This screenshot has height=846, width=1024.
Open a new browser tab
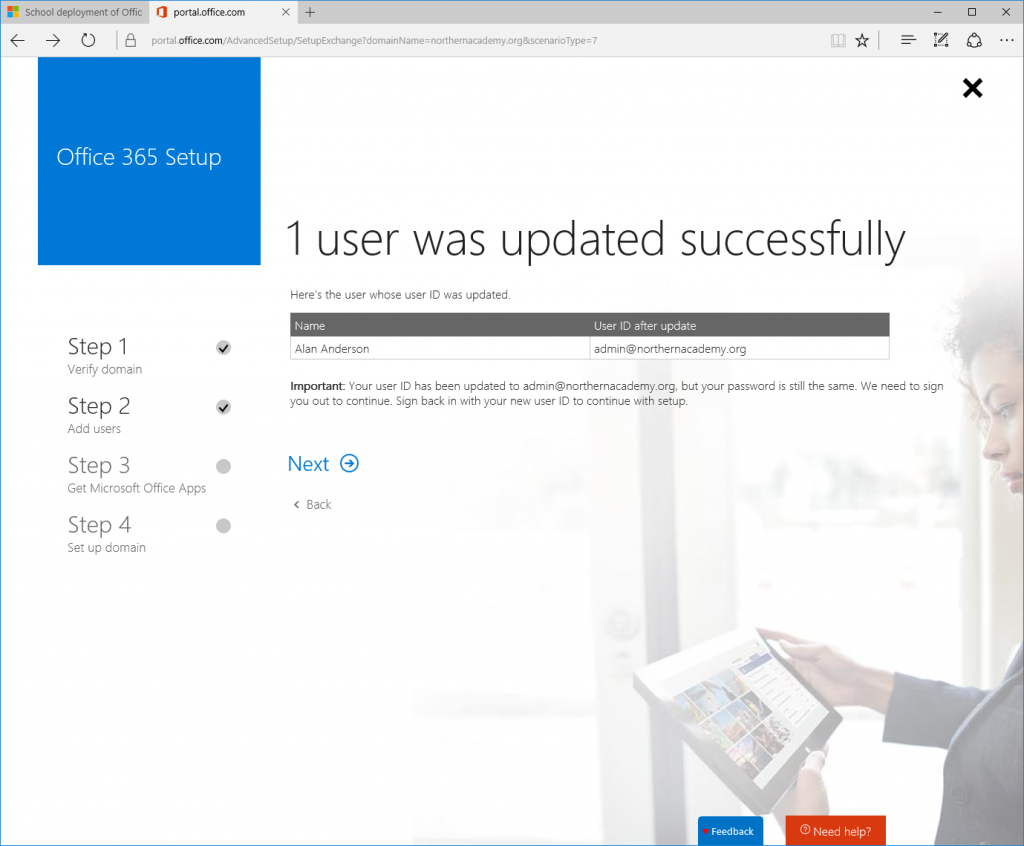click(x=310, y=12)
